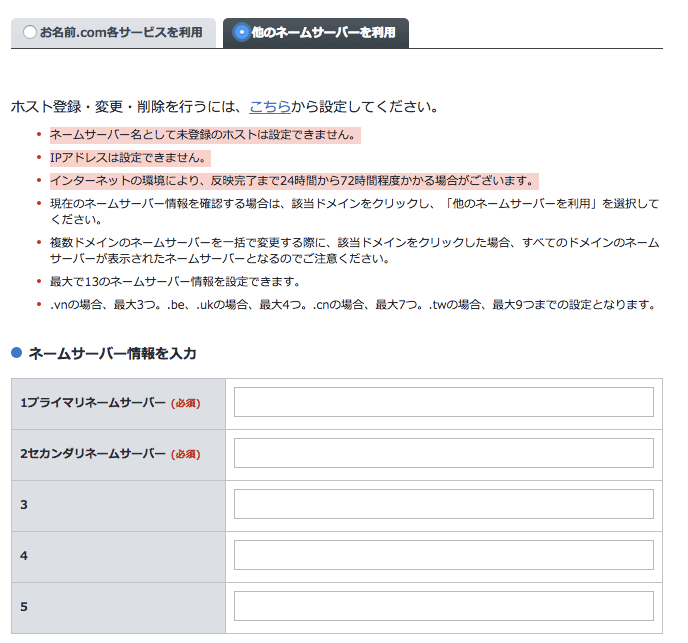Switch to the 他のネームサーバーを利用 tab
Image resolution: width=688 pixels, height=643 pixels.
[316, 33]
